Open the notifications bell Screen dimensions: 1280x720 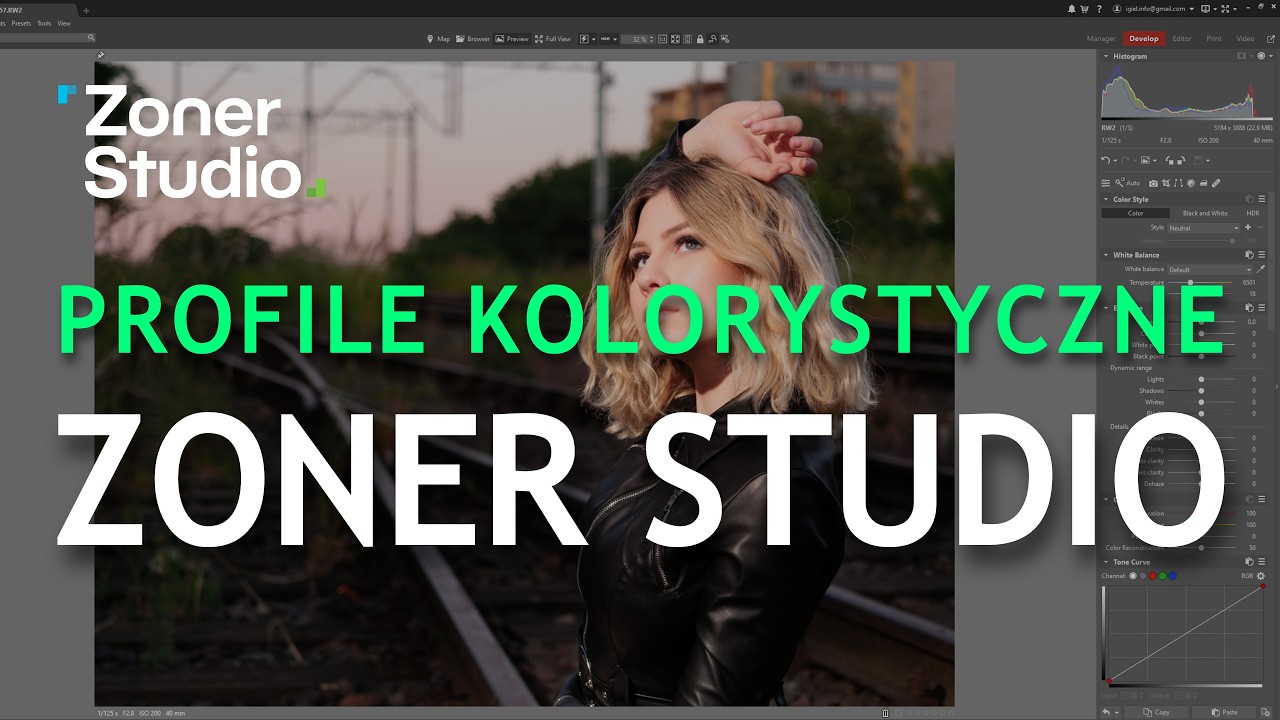1072,8
